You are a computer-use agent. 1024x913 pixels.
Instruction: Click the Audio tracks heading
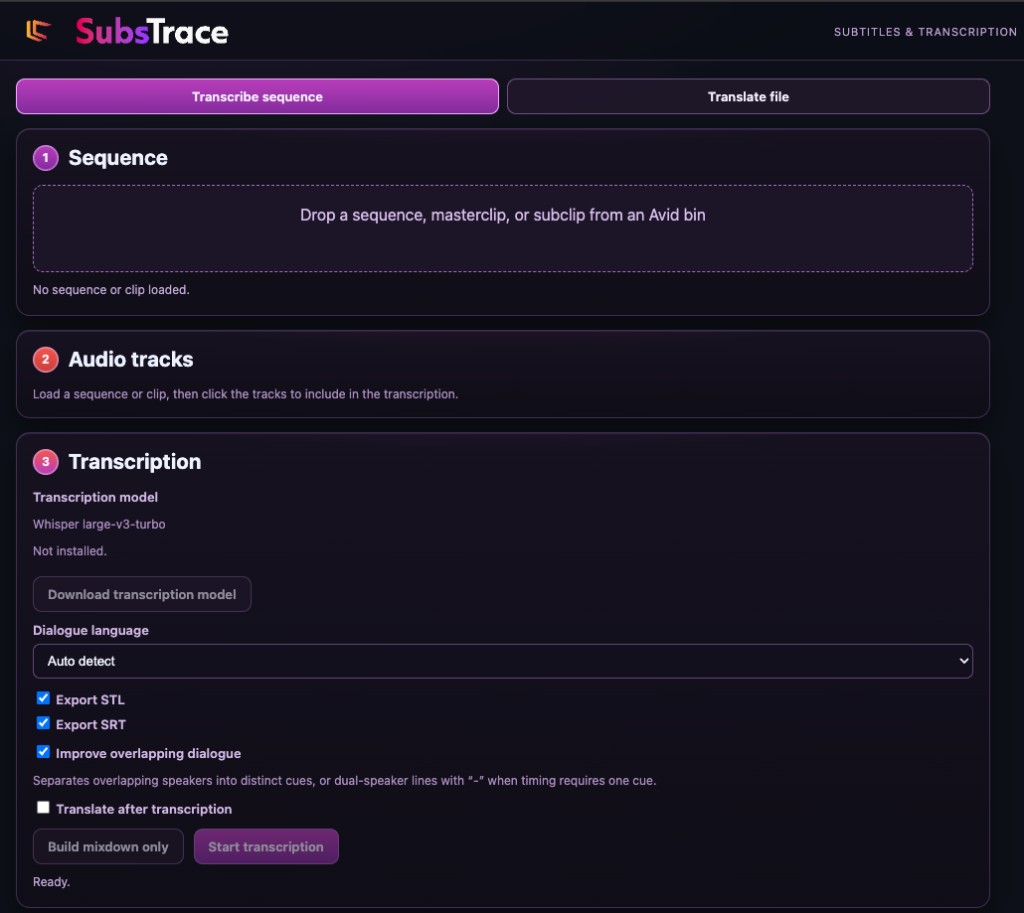point(131,359)
